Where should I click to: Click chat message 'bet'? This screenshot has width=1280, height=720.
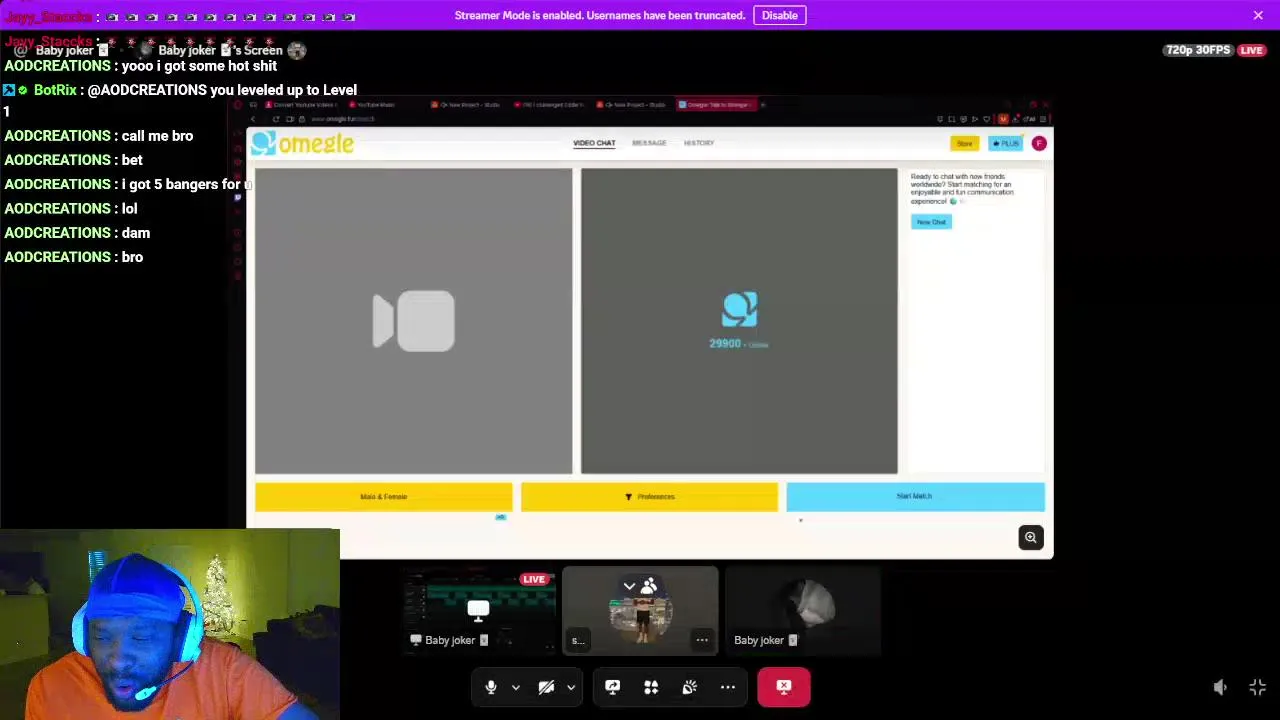[132, 160]
